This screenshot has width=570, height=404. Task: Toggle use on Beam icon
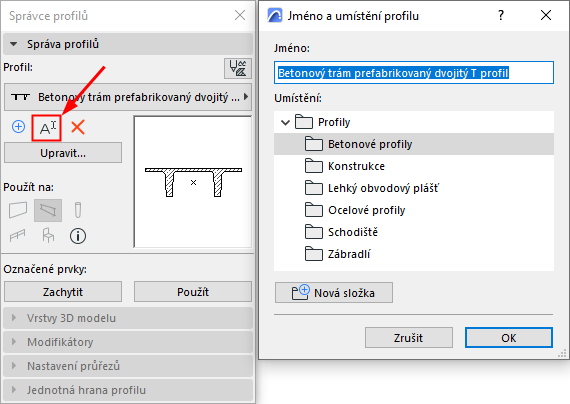[48, 210]
